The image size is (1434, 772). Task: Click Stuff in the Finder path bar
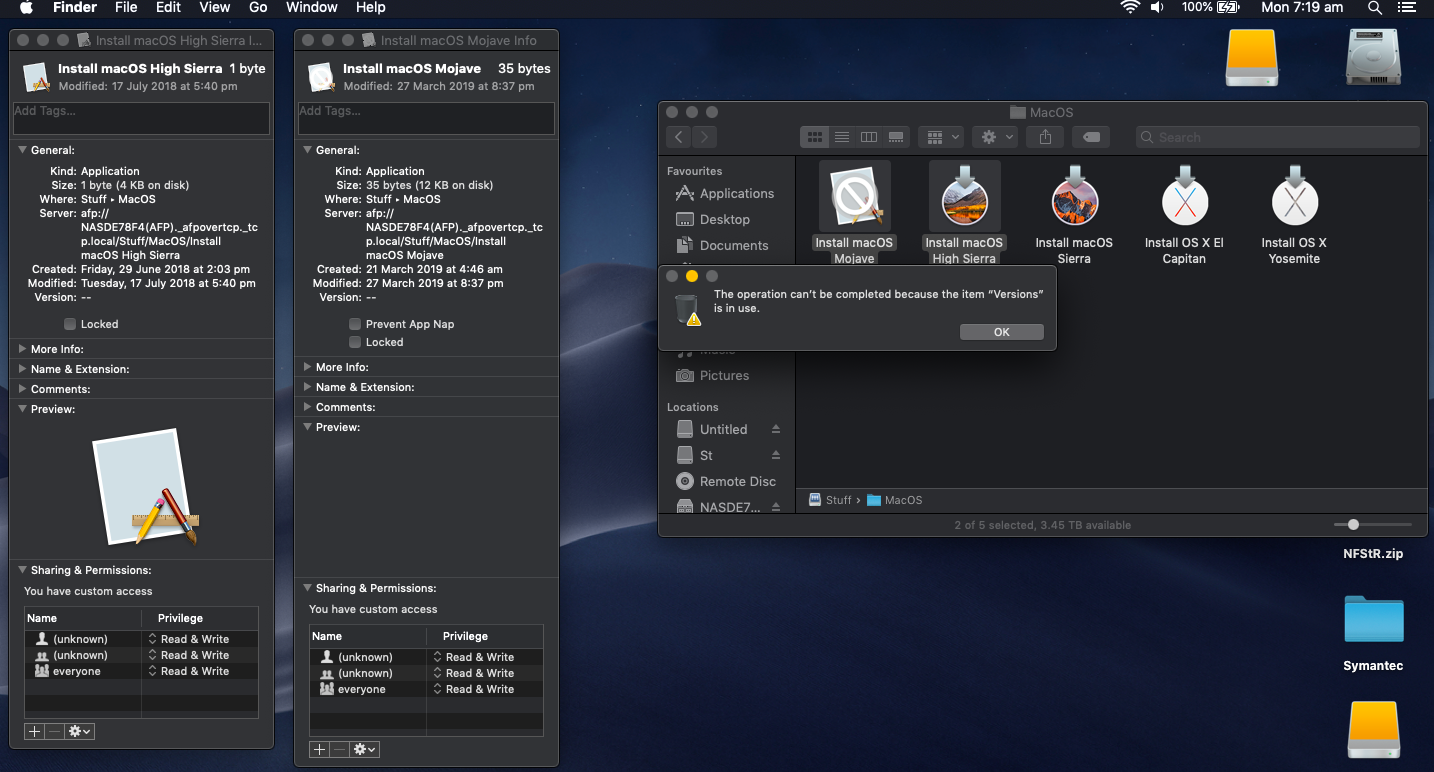pos(830,500)
